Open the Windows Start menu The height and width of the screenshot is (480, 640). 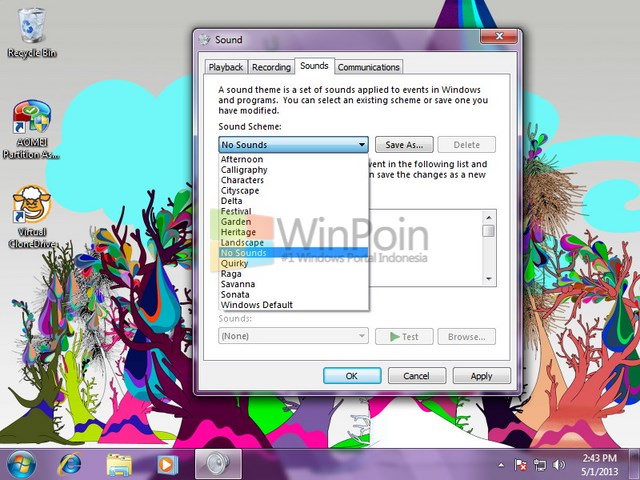coord(21,464)
